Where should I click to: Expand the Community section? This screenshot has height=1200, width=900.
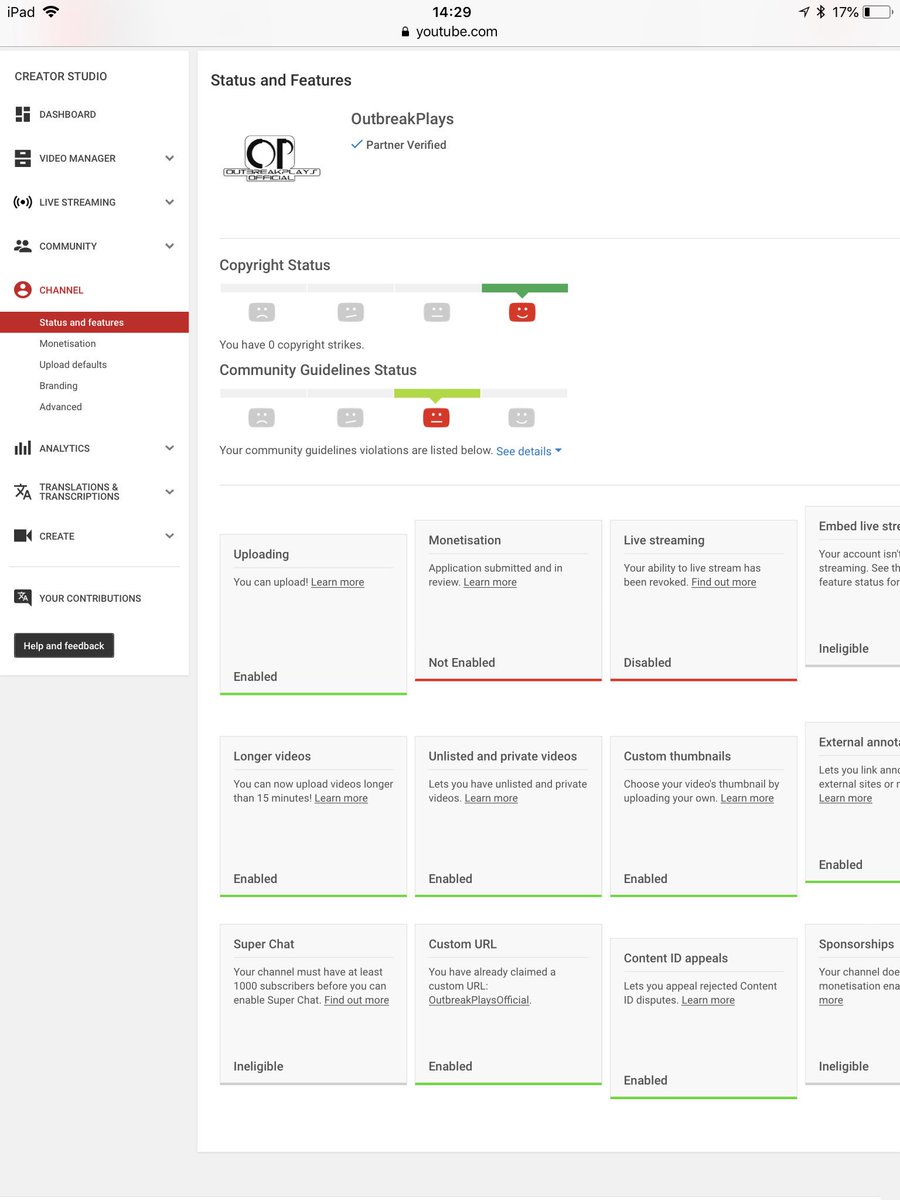169,246
